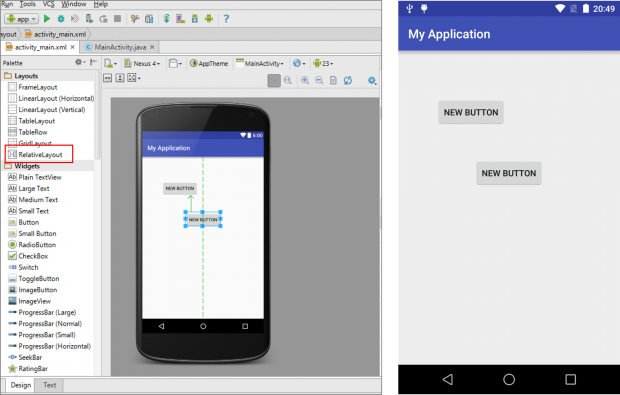Expand the MainActivity association dropdown

[260, 63]
